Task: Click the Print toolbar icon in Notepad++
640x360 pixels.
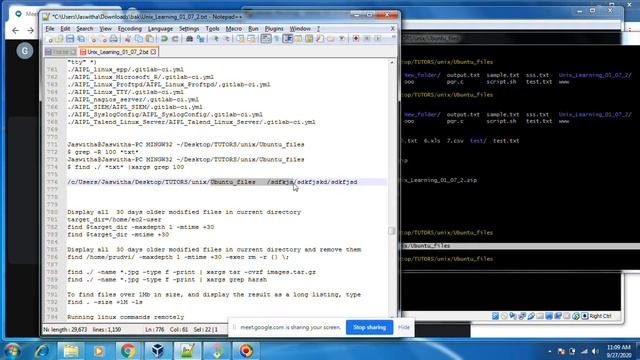Action: (x=113, y=39)
